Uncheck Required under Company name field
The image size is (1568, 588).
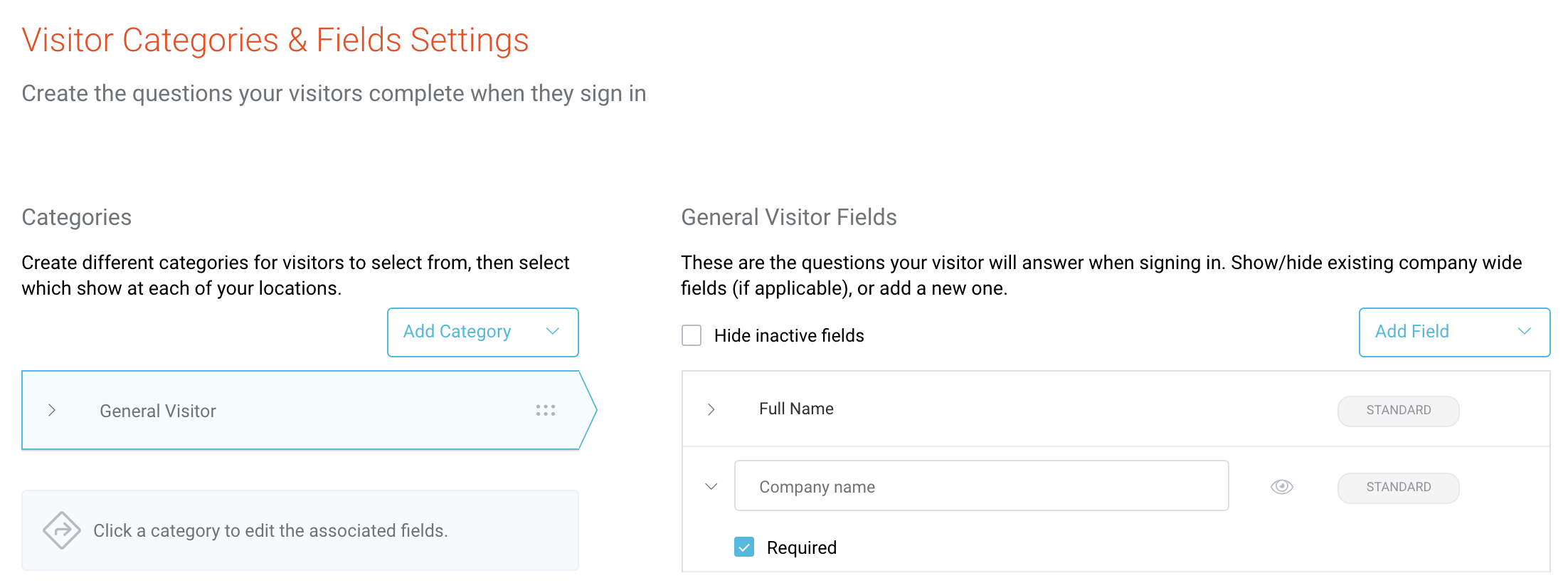point(743,547)
